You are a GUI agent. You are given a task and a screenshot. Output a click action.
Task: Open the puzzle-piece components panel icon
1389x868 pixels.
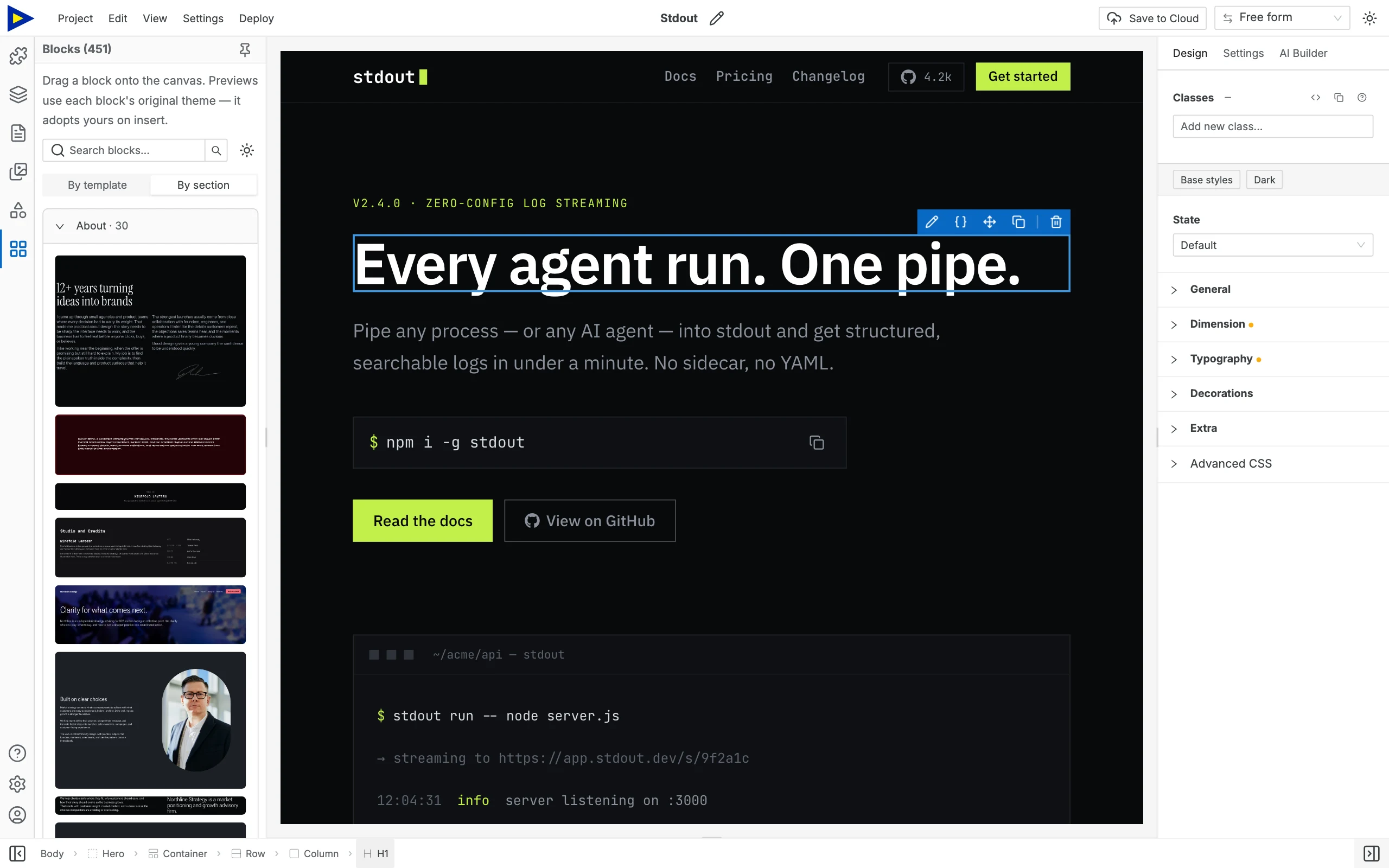tap(18, 56)
